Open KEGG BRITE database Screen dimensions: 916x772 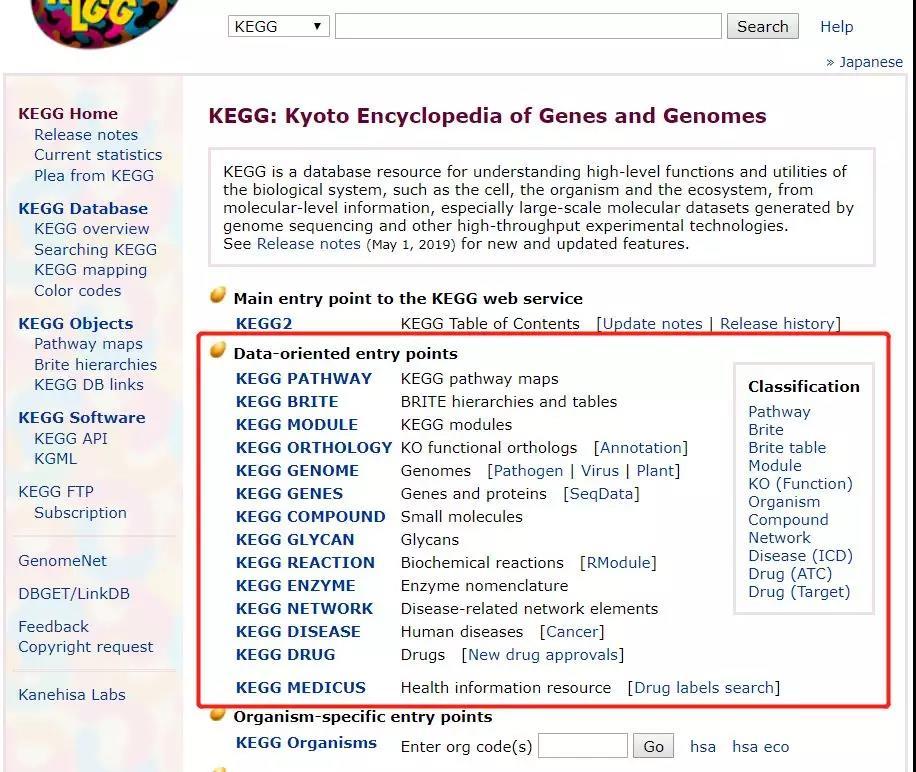click(287, 402)
